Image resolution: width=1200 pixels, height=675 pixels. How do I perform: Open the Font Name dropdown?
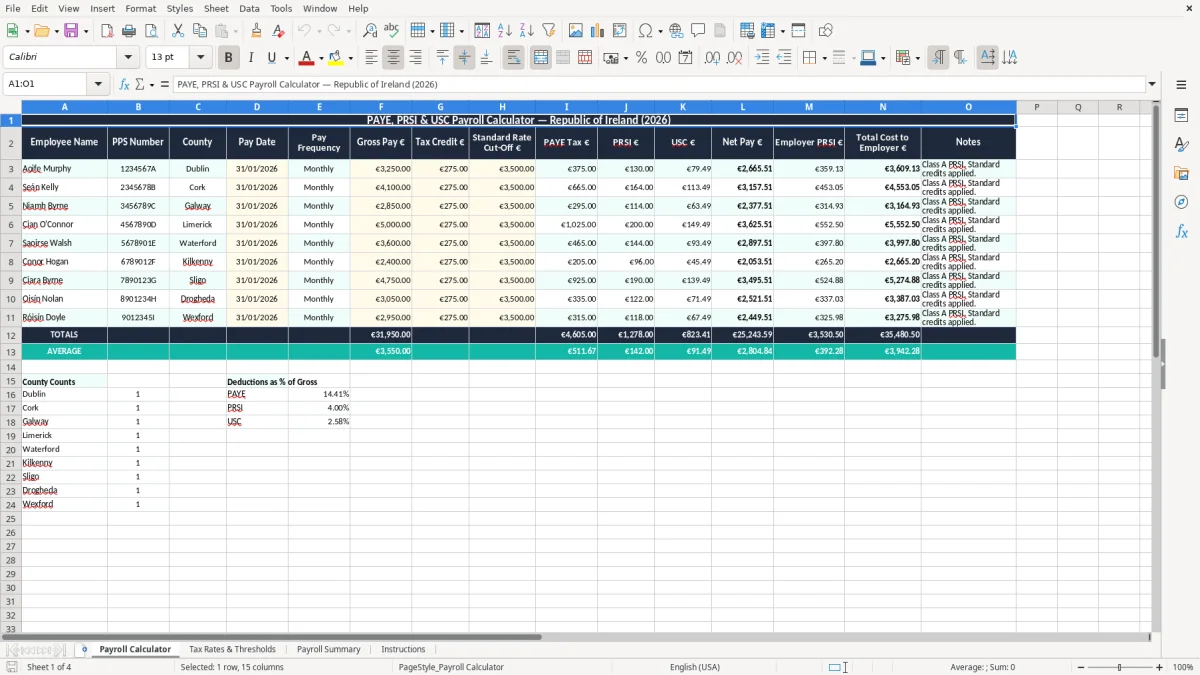[x=127, y=58]
